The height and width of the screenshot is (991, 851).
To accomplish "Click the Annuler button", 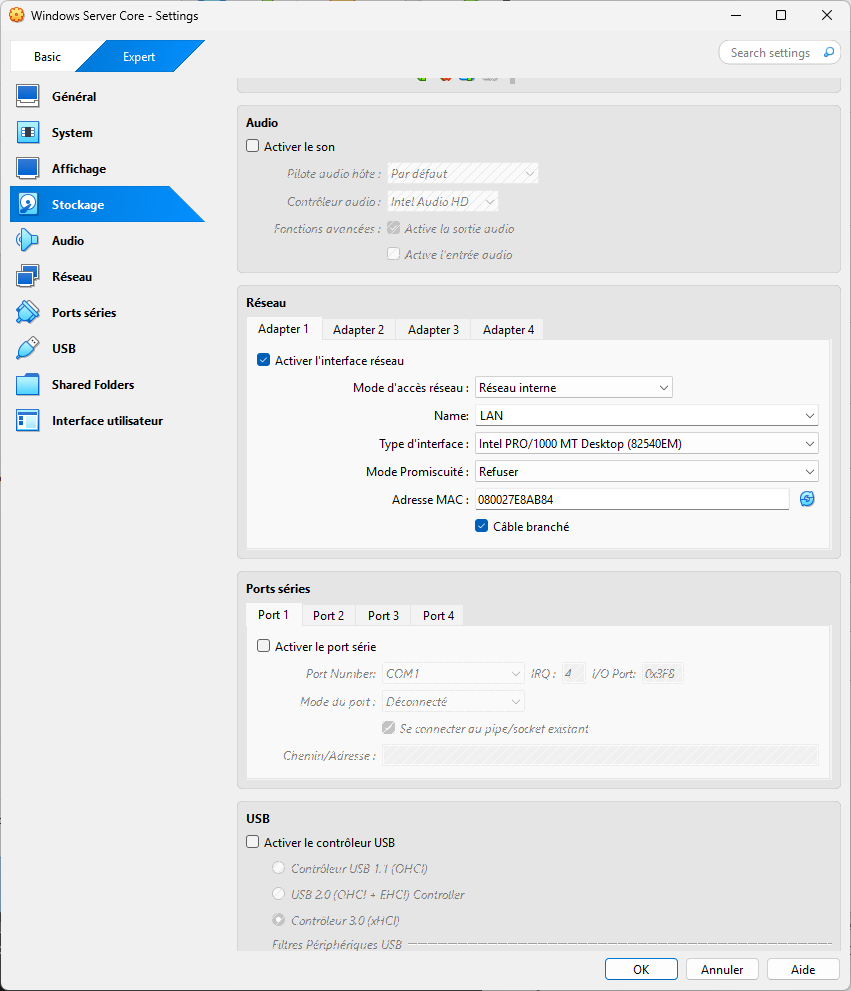I will [x=722, y=969].
